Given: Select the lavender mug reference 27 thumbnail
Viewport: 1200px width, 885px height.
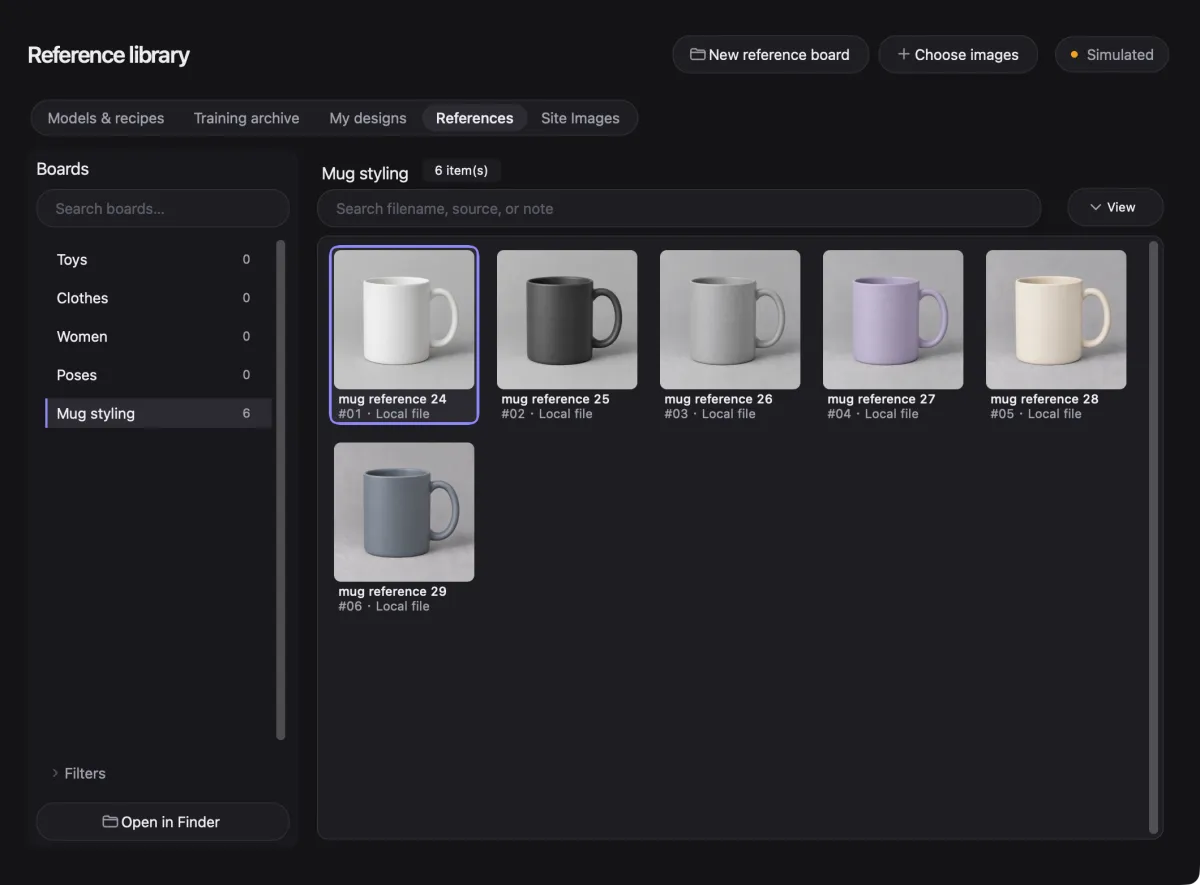Looking at the screenshot, I should tap(893, 319).
